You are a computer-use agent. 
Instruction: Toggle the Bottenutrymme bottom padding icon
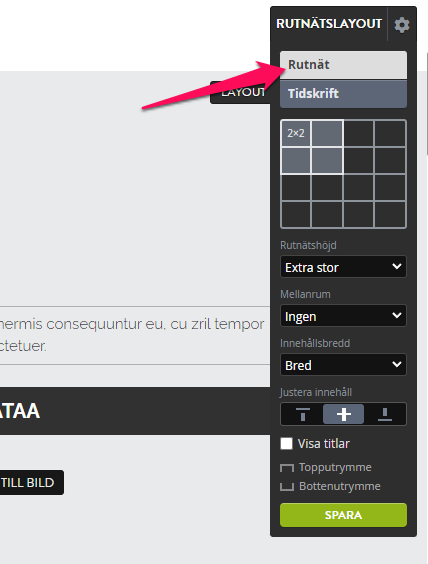click(287, 487)
